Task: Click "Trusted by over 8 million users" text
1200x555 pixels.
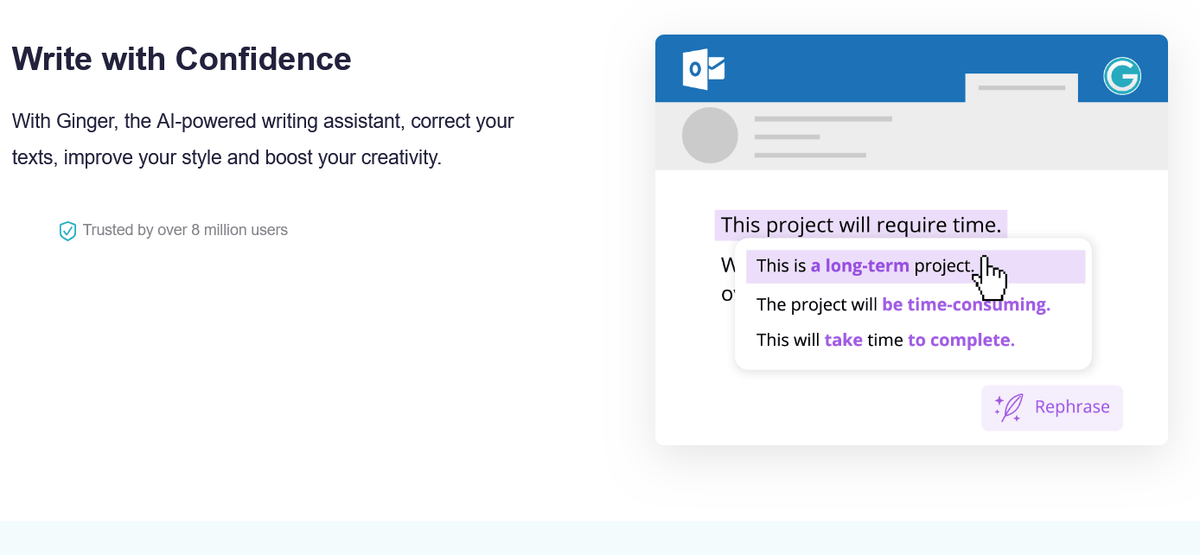Action: point(185,230)
